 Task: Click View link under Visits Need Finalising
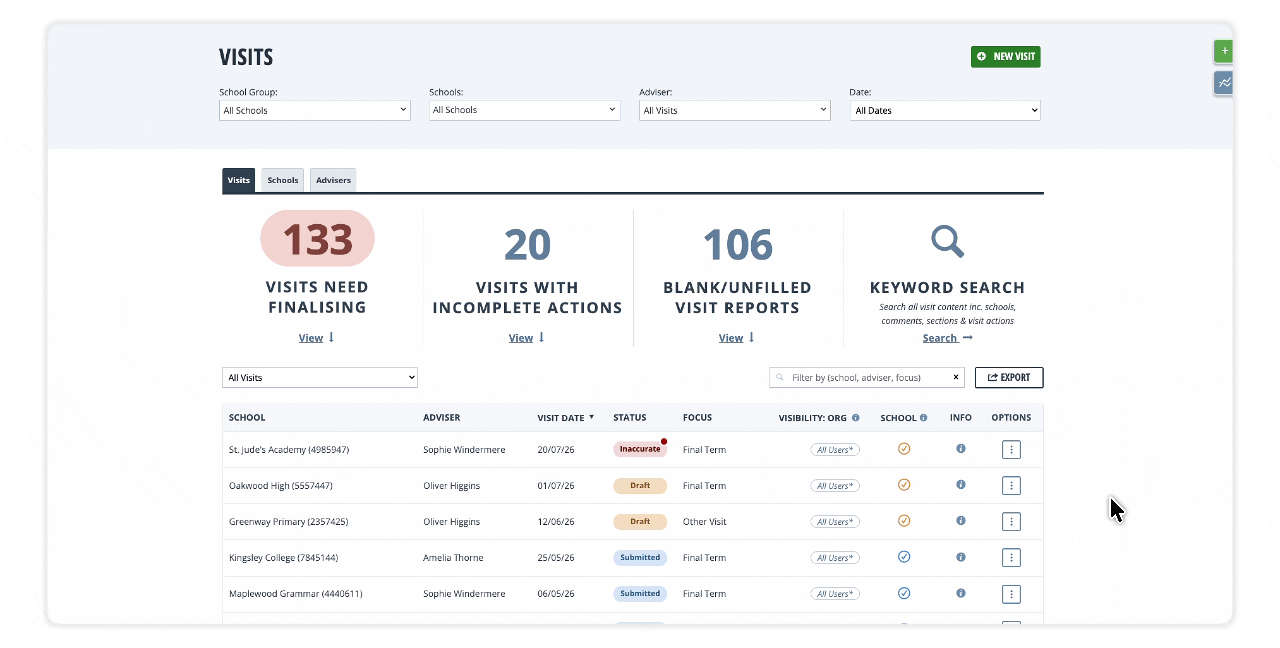311,338
